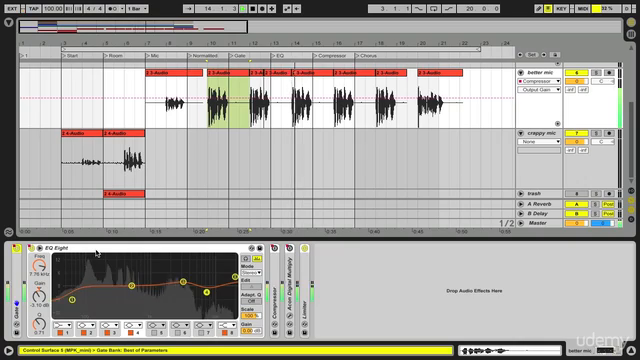Click the Gate locator marker
640x360 pixels.
point(238,56)
